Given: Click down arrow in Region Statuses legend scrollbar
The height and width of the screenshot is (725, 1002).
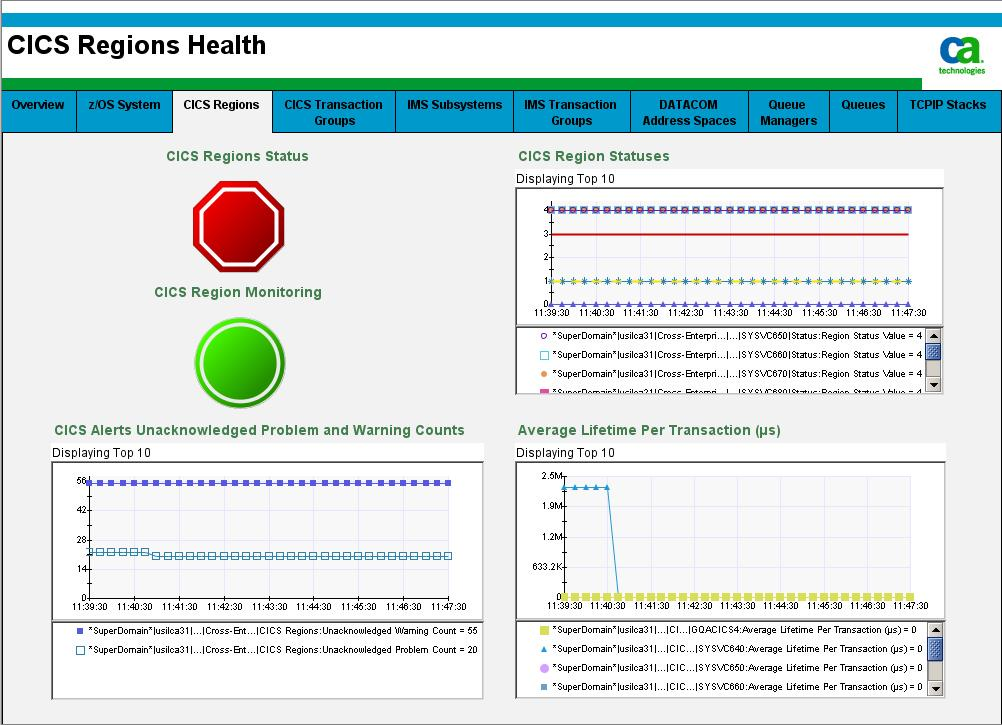Looking at the screenshot, I should click(934, 385).
